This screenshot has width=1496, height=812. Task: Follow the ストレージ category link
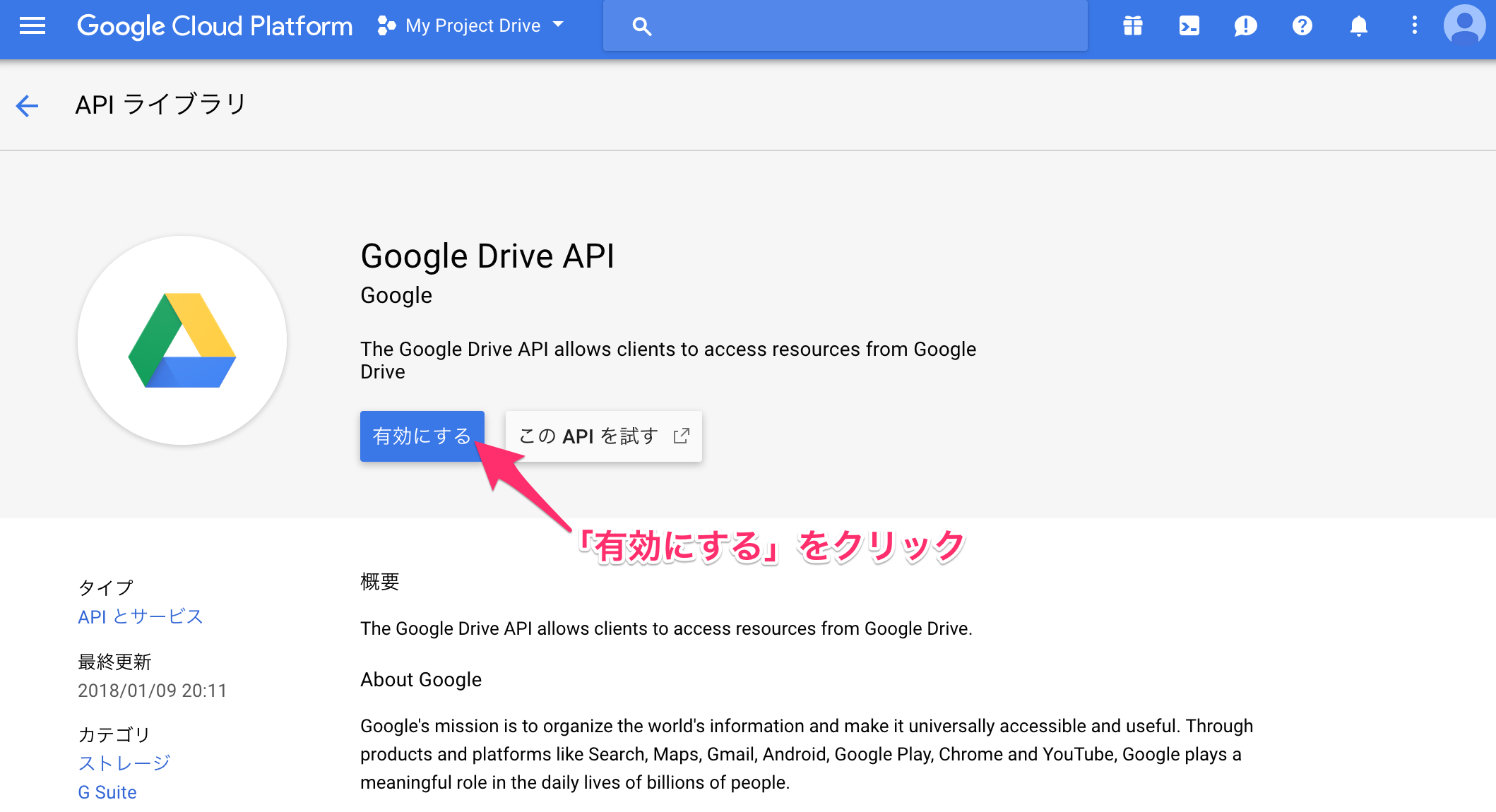point(123,763)
